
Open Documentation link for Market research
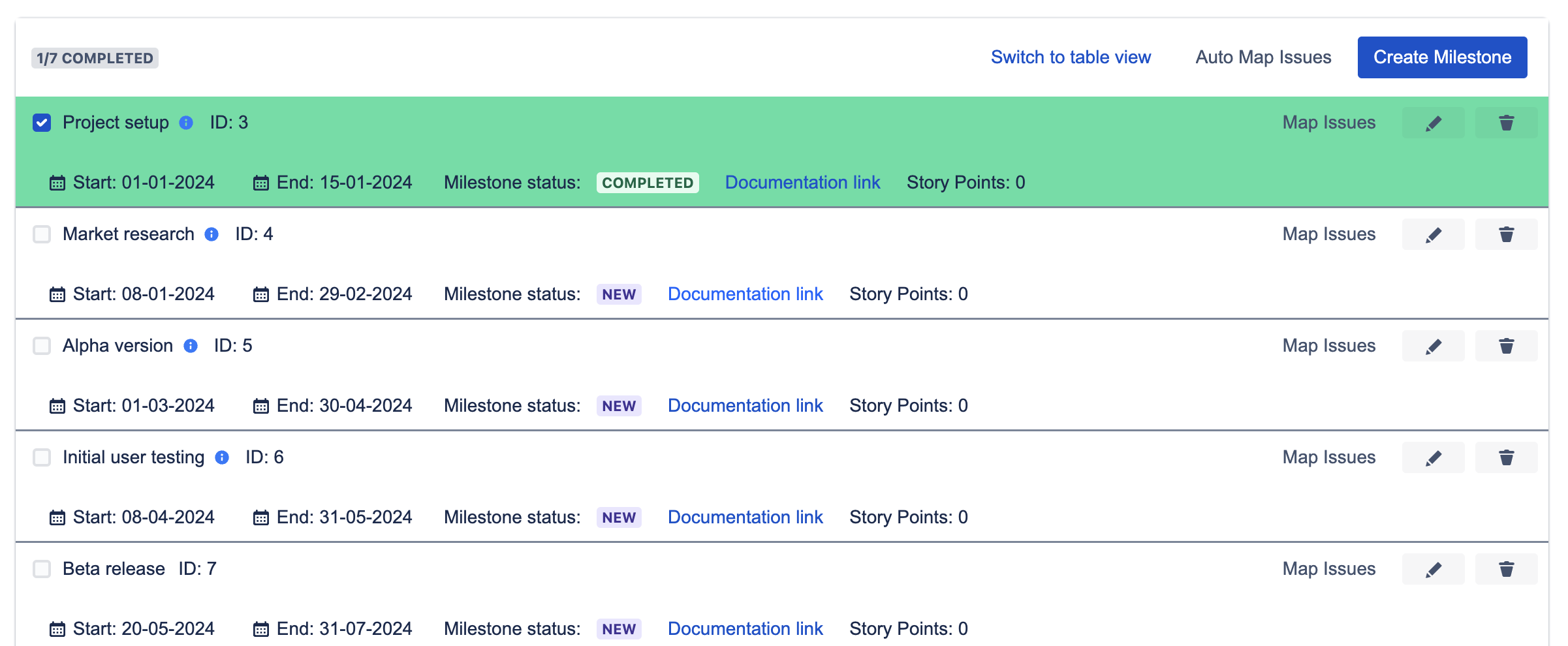pos(745,294)
